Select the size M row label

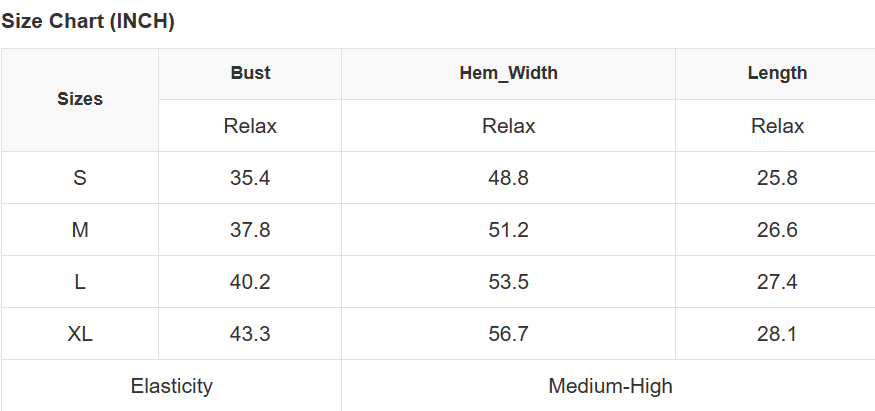pos(80,230)
